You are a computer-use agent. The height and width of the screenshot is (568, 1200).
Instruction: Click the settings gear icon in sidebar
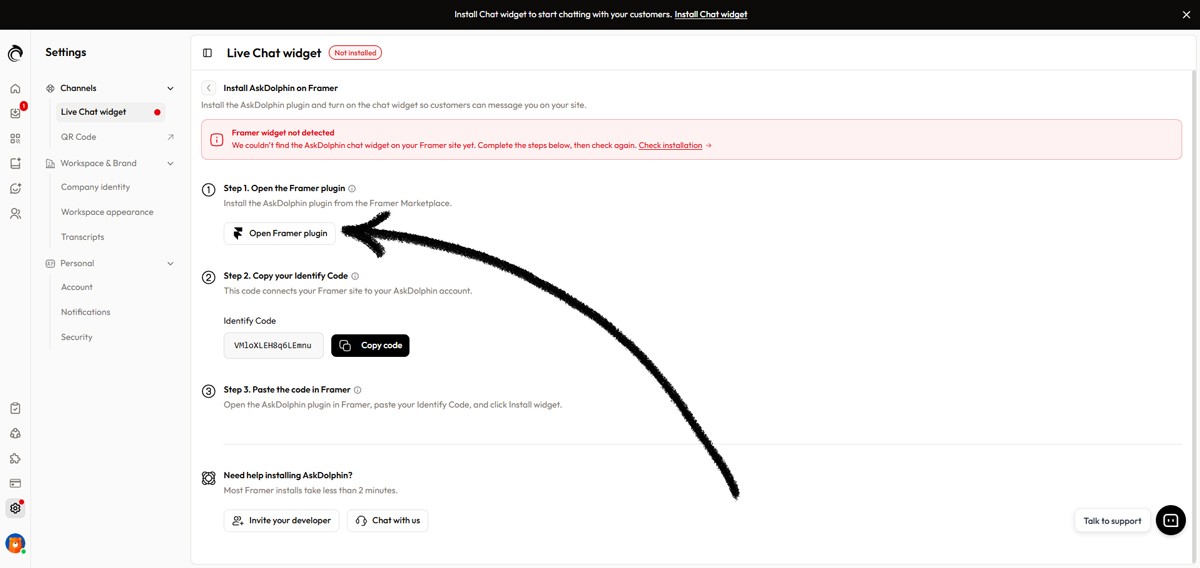(x=15, y=509)
